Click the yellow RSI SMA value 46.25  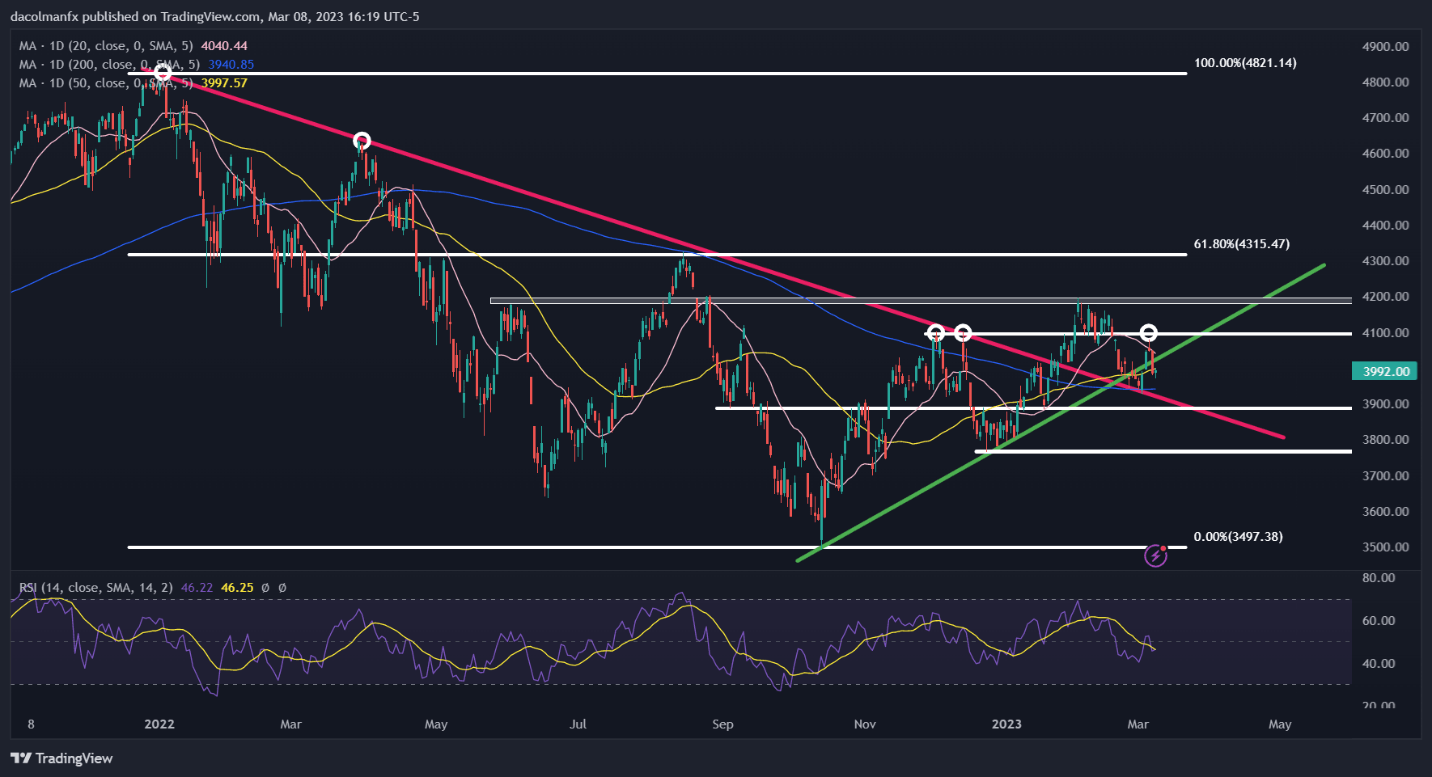[236, 589]
